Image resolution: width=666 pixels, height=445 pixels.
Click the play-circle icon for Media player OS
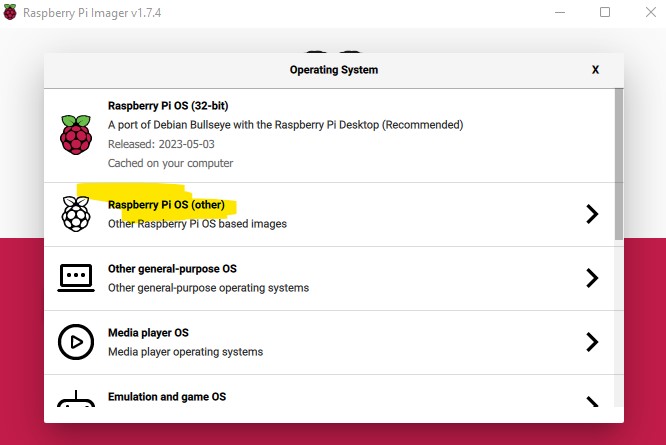pyautogui.click(x=76, y=342)
